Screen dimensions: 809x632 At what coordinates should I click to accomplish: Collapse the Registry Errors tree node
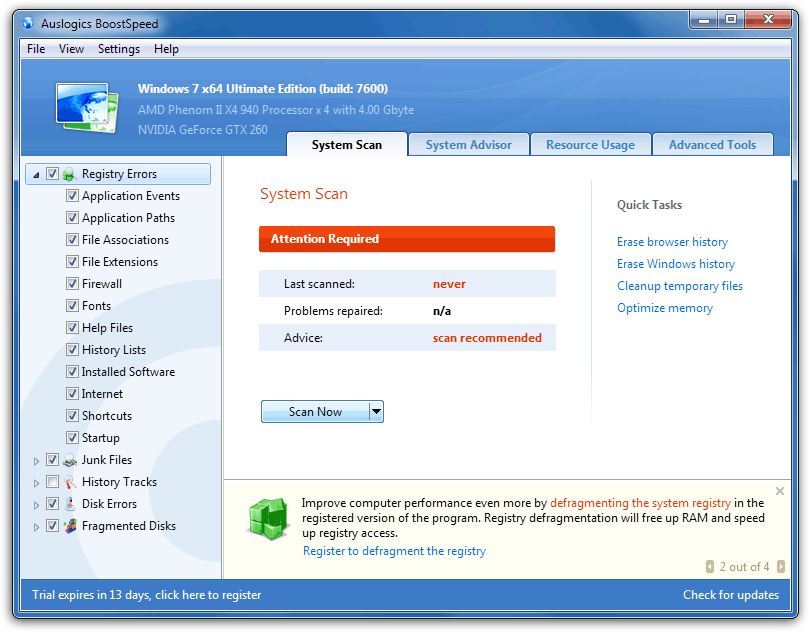tap(36, 175)
